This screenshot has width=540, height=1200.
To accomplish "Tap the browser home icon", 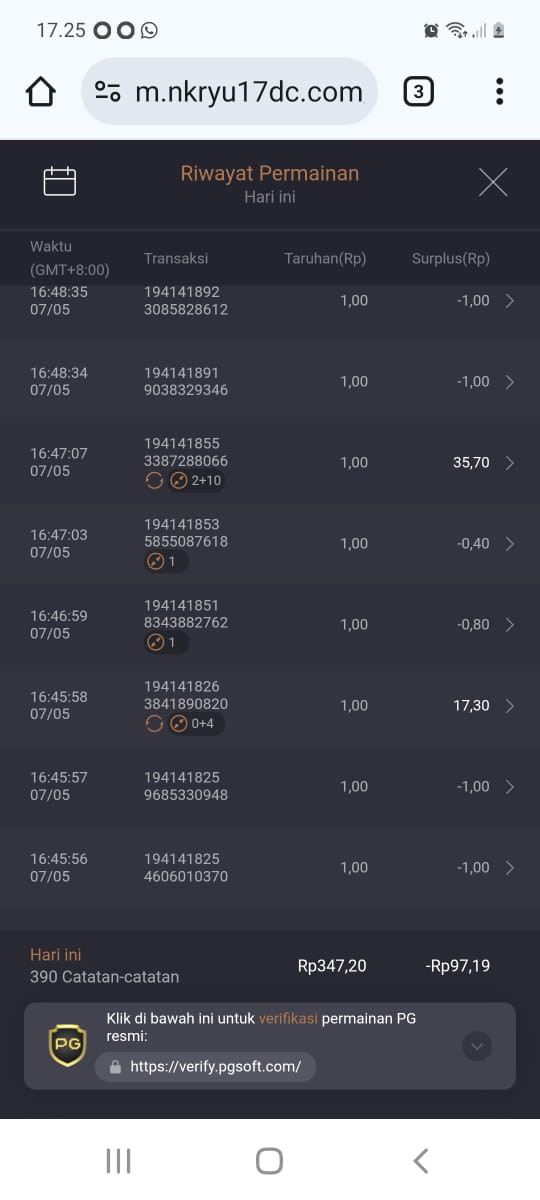I will point(40,92).
